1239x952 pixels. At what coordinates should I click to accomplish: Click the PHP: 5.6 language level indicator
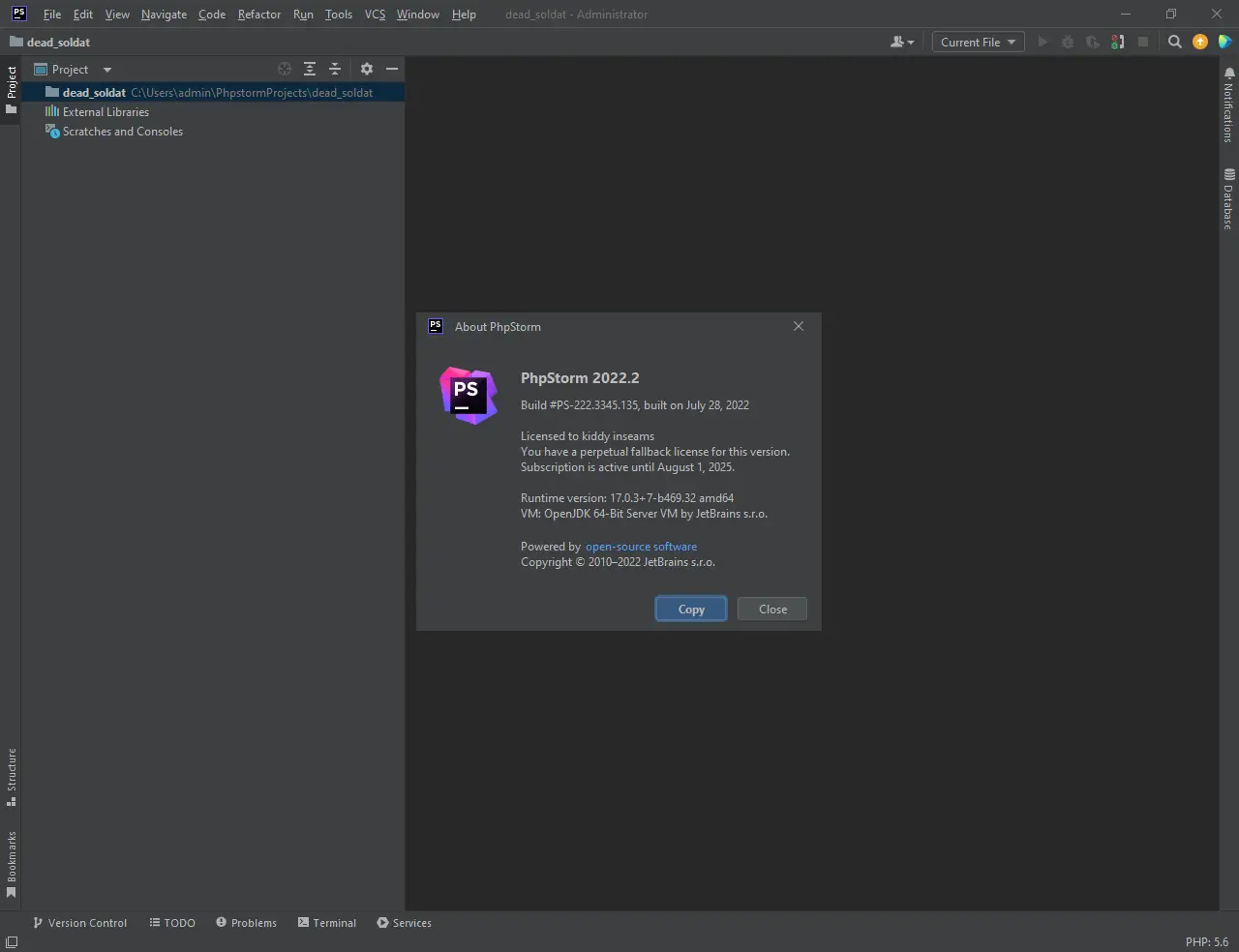coord(1206,942)
